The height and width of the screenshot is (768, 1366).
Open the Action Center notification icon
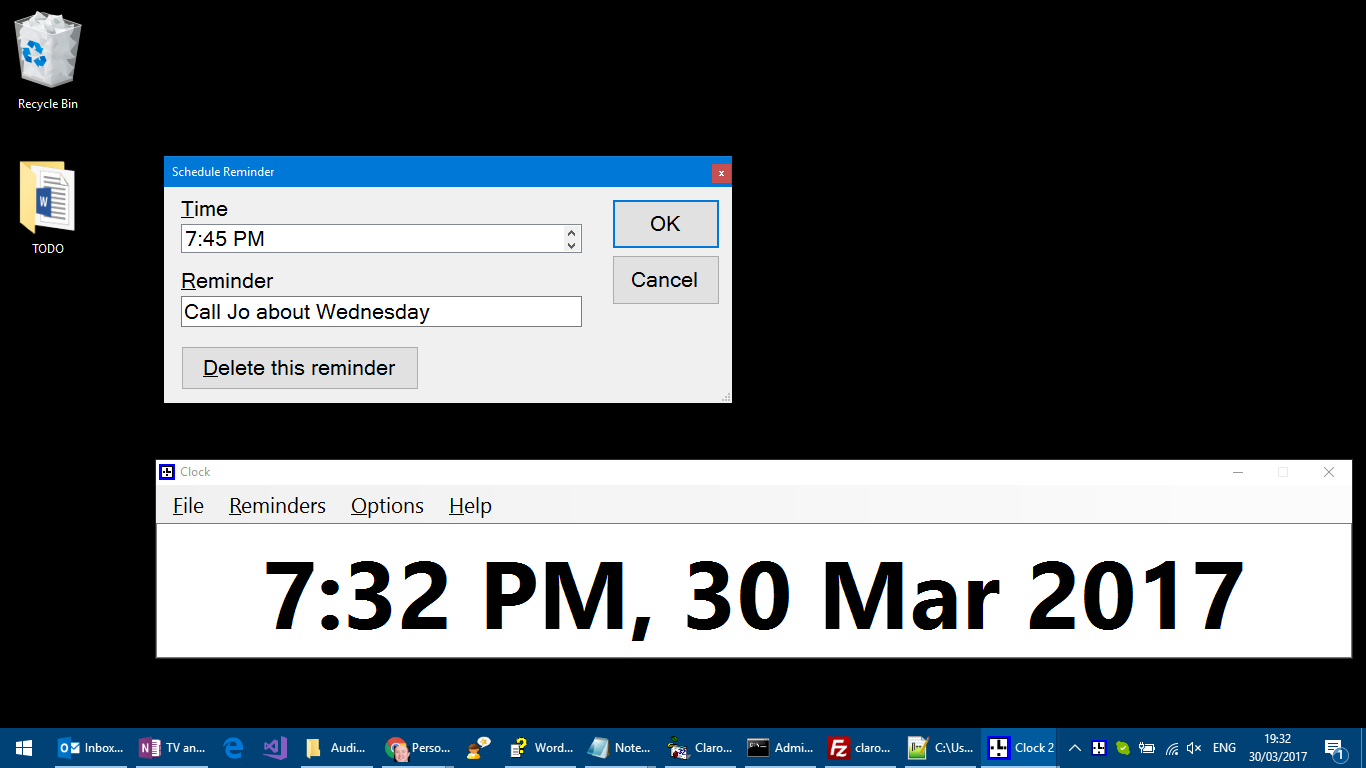click(1337, 747)
